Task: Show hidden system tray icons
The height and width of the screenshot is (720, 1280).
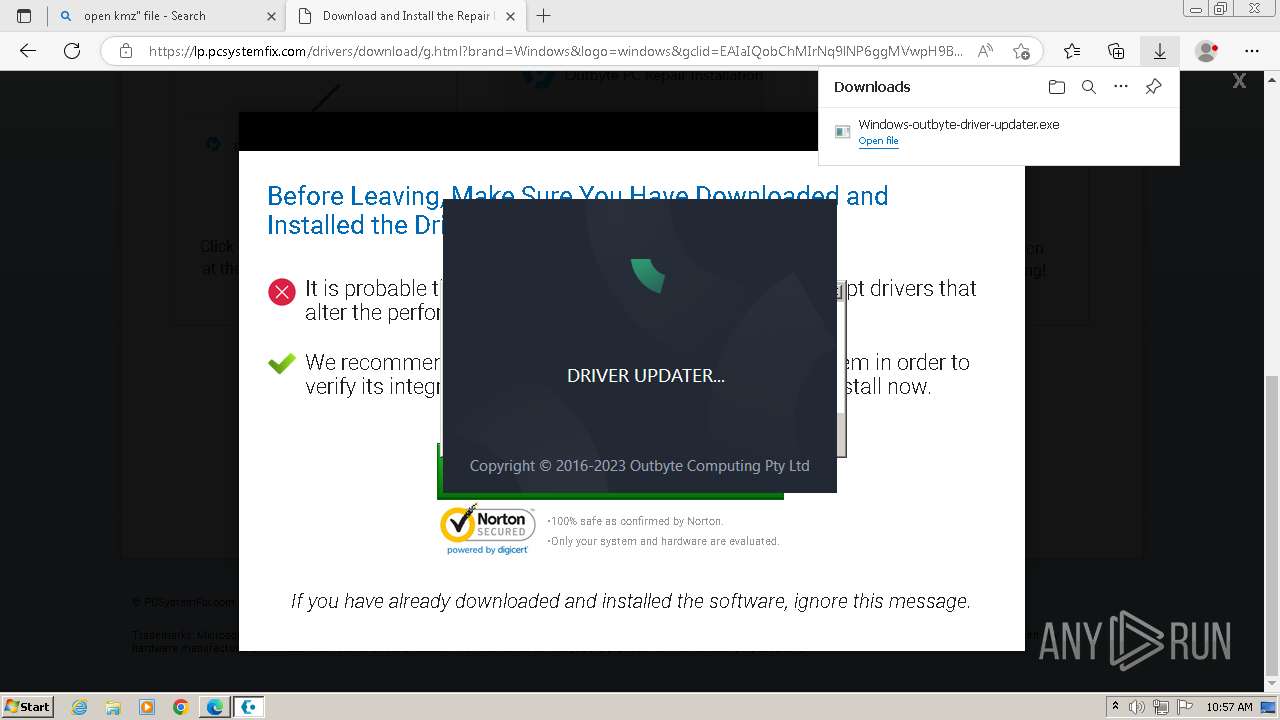Action: (1116, 707)
